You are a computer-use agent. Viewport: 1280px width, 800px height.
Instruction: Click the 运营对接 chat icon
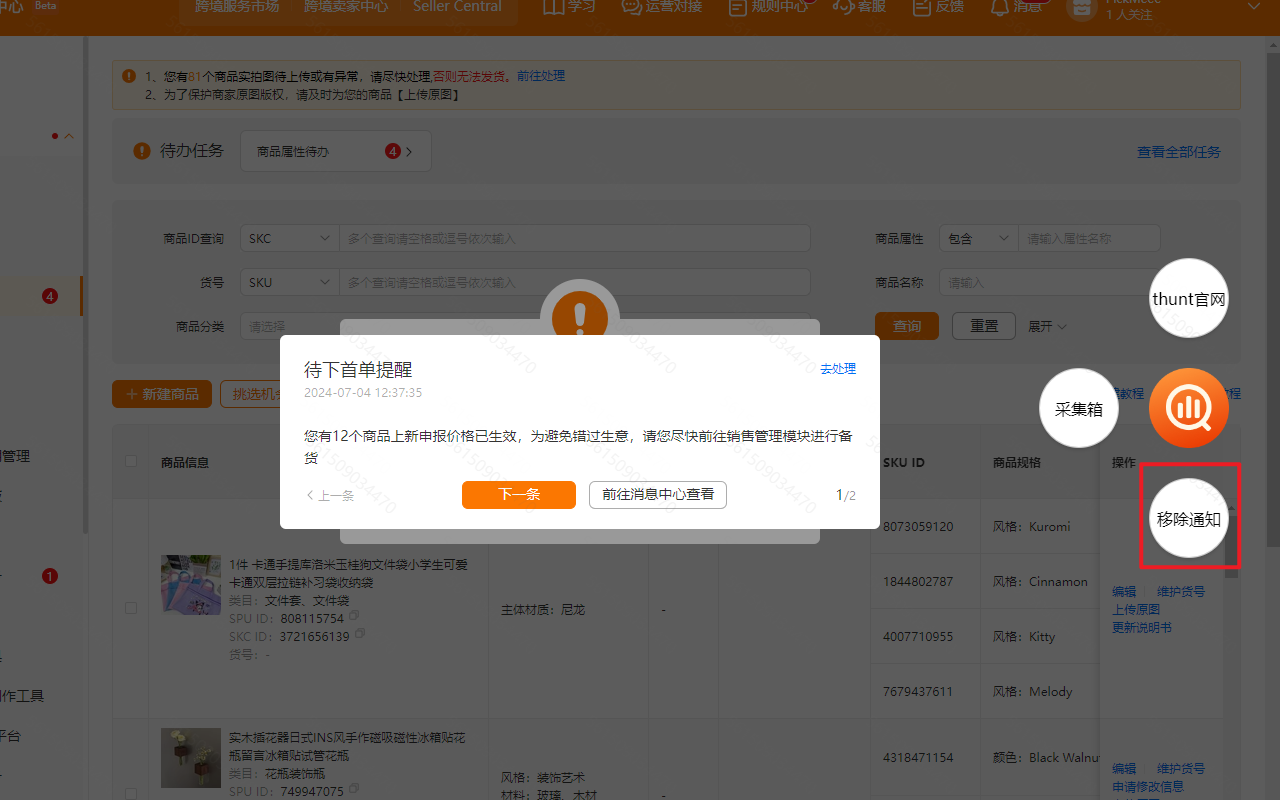pos(632,6)
